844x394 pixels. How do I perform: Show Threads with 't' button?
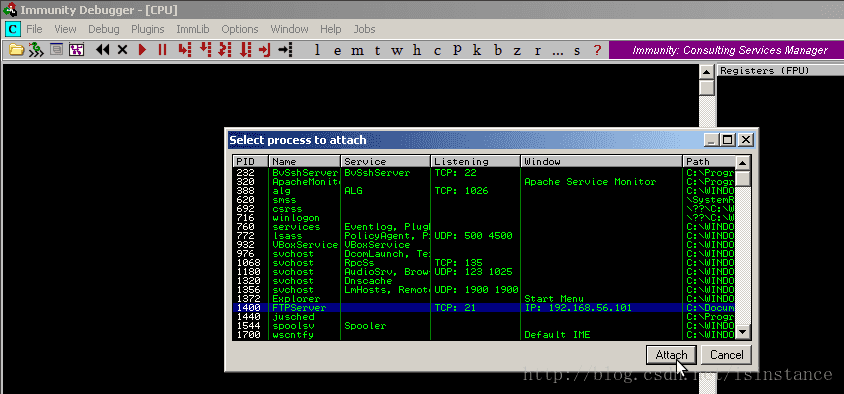(377, 51)
